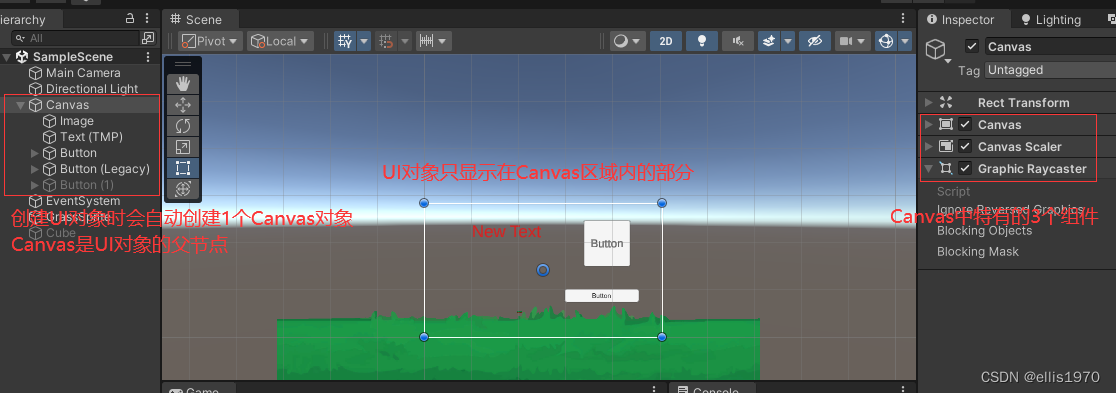Click the Canvas Scaler component icon

coord(946,147)
